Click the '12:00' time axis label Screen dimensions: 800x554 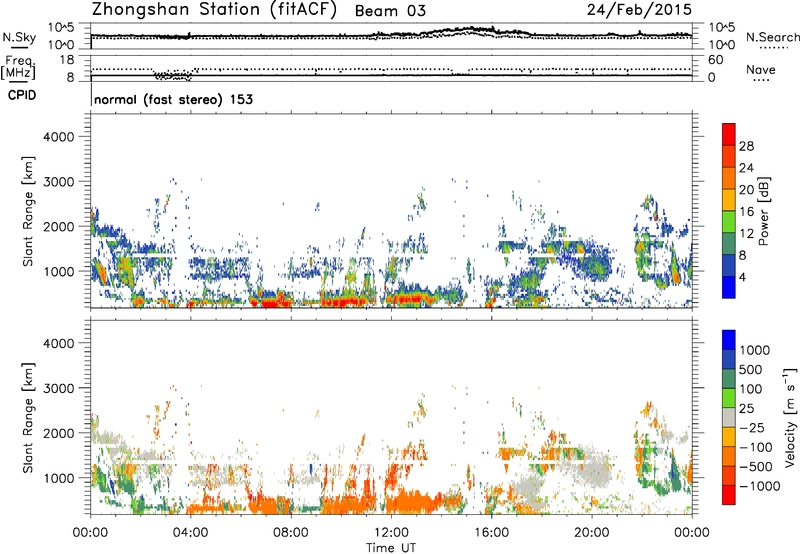point(391,533)
